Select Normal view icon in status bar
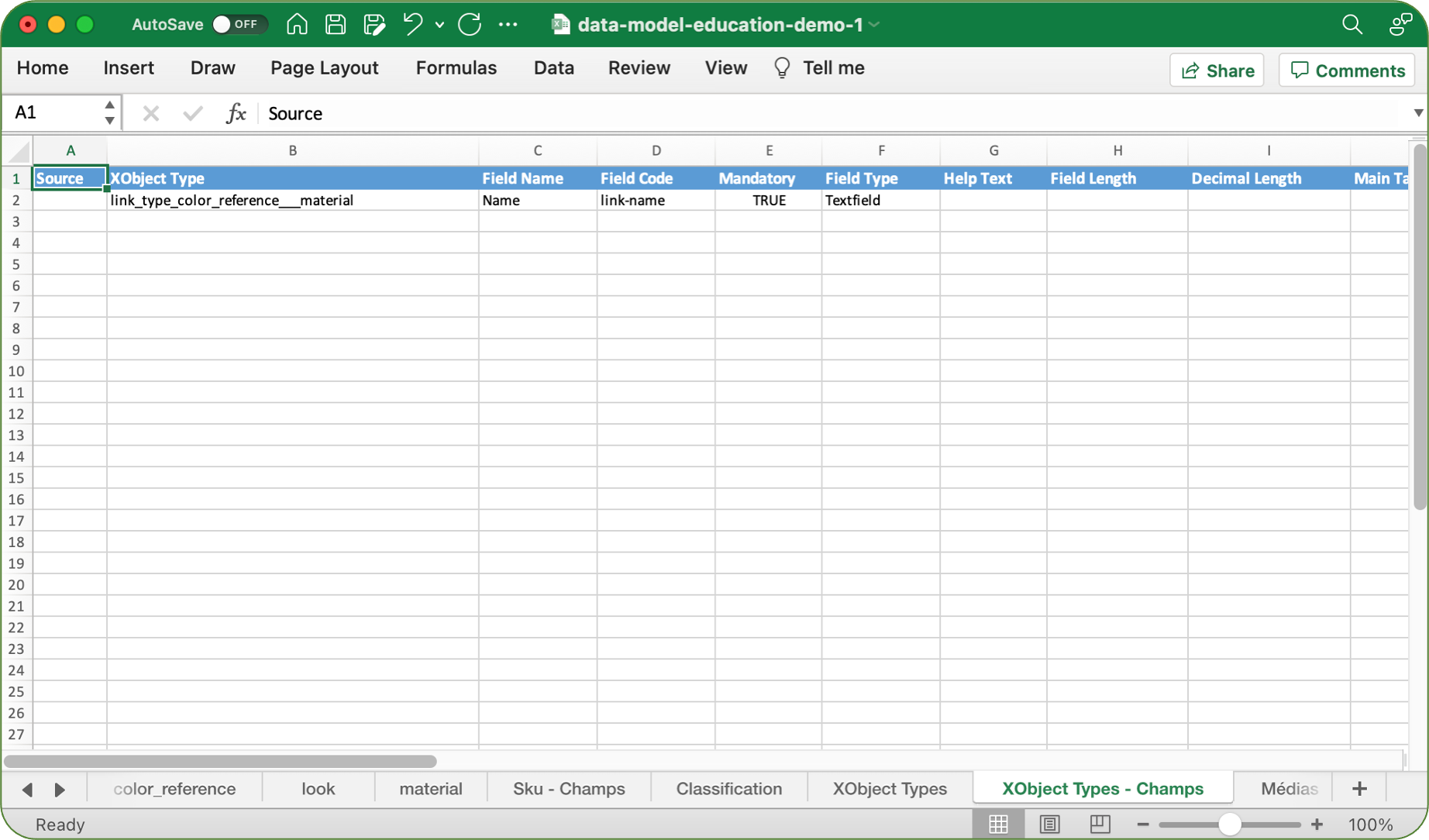The image size is (1429, 840). pos(999,824)
